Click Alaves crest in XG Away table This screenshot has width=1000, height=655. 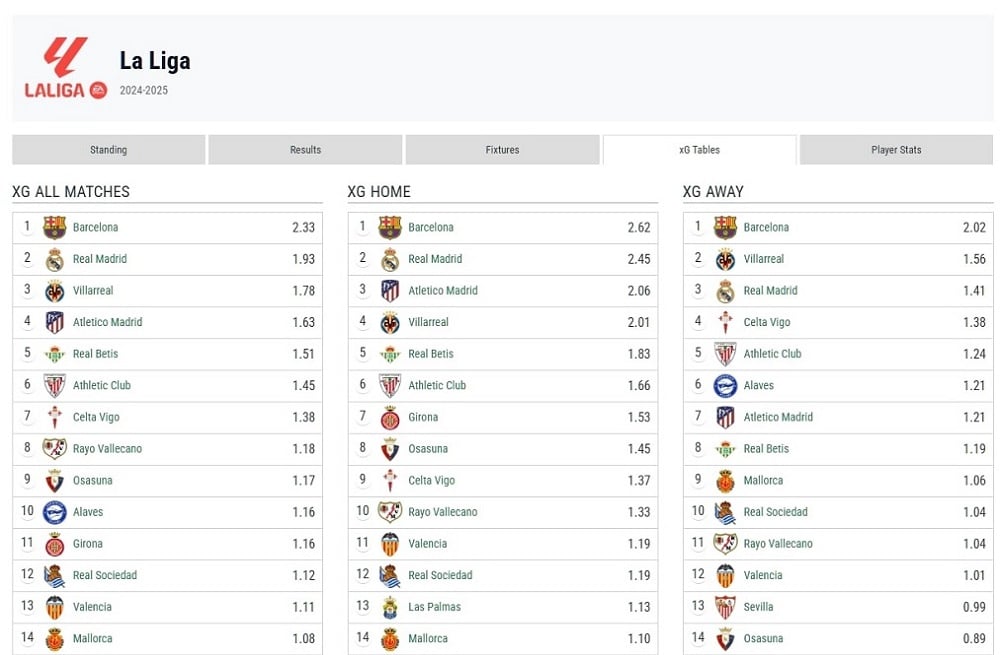tap(725, 385)
